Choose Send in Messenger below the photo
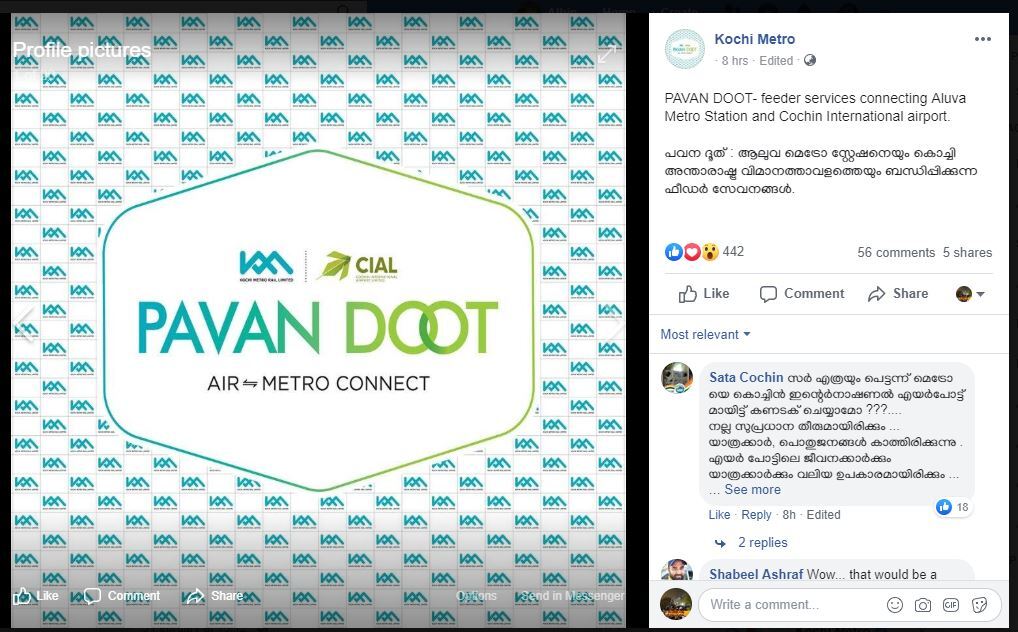 coord(572,596)
